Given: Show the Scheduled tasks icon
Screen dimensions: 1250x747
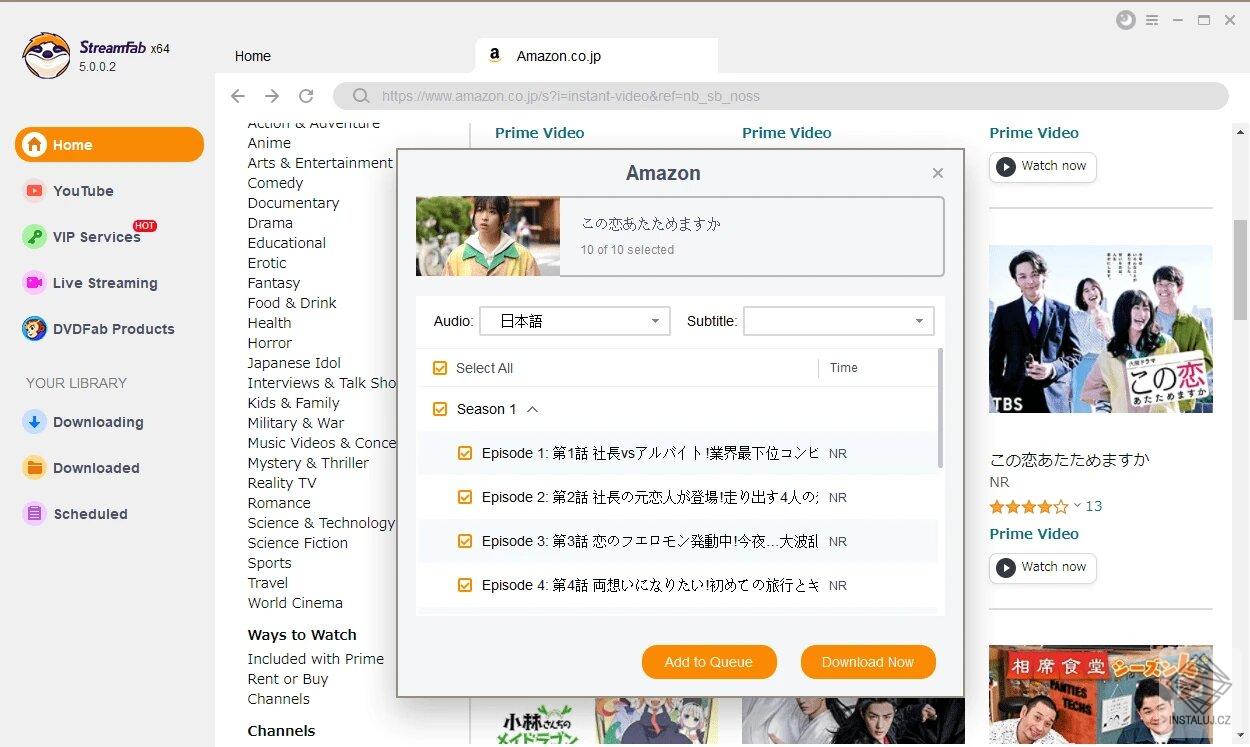Looking at the screenshot, I should click(35, 514).
